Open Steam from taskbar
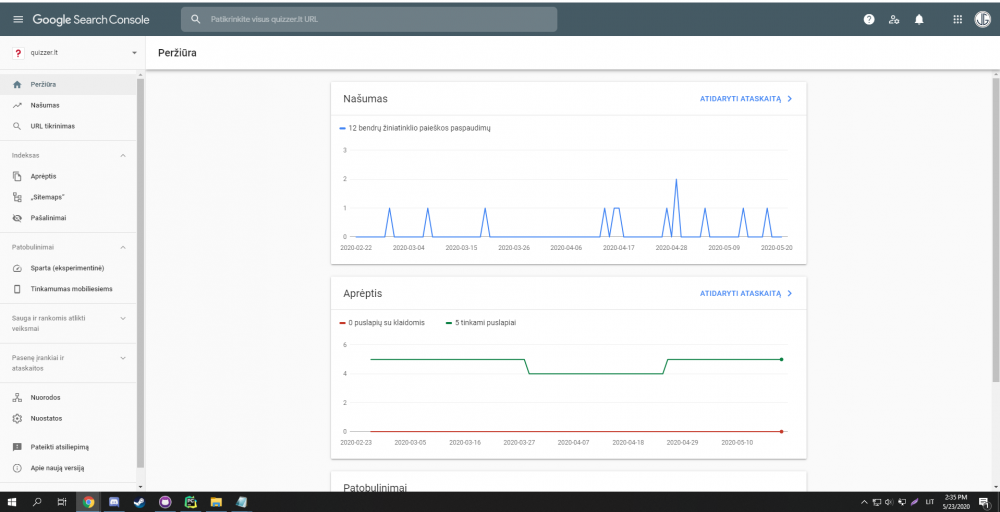 (139, 502)
